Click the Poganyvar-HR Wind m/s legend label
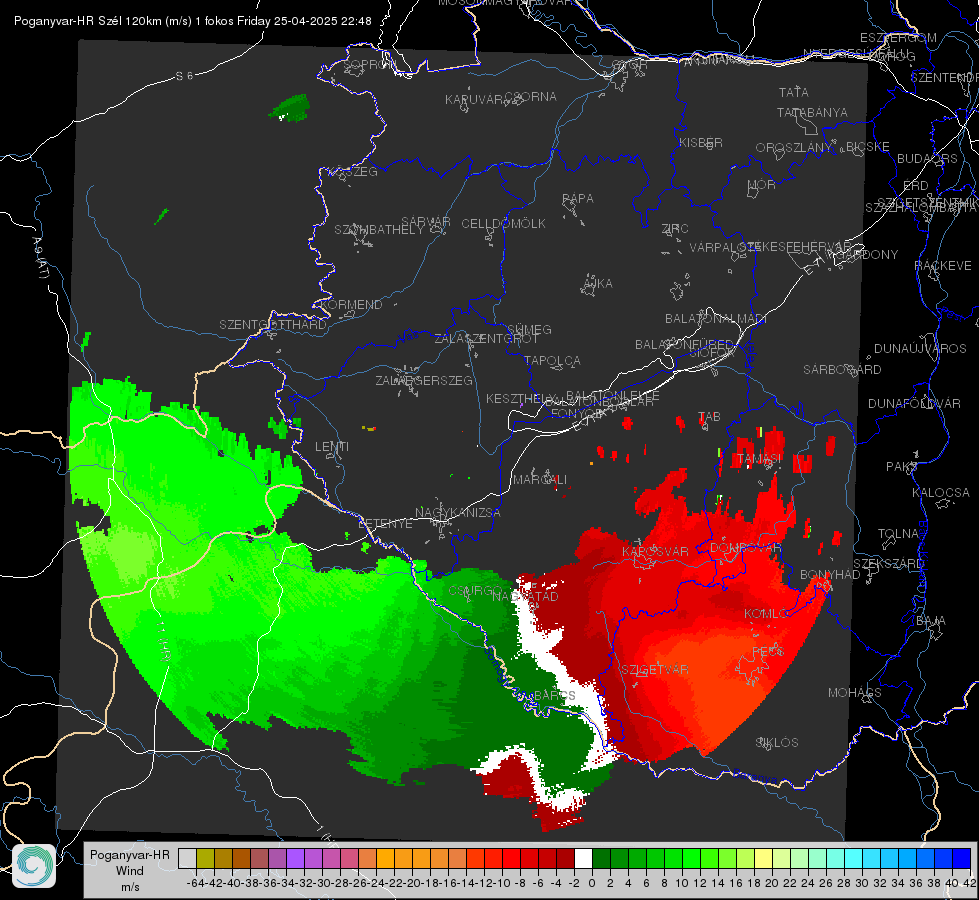The height and width of the screenshot is (900, 979). pyautogui.click(x=129, y=871)
